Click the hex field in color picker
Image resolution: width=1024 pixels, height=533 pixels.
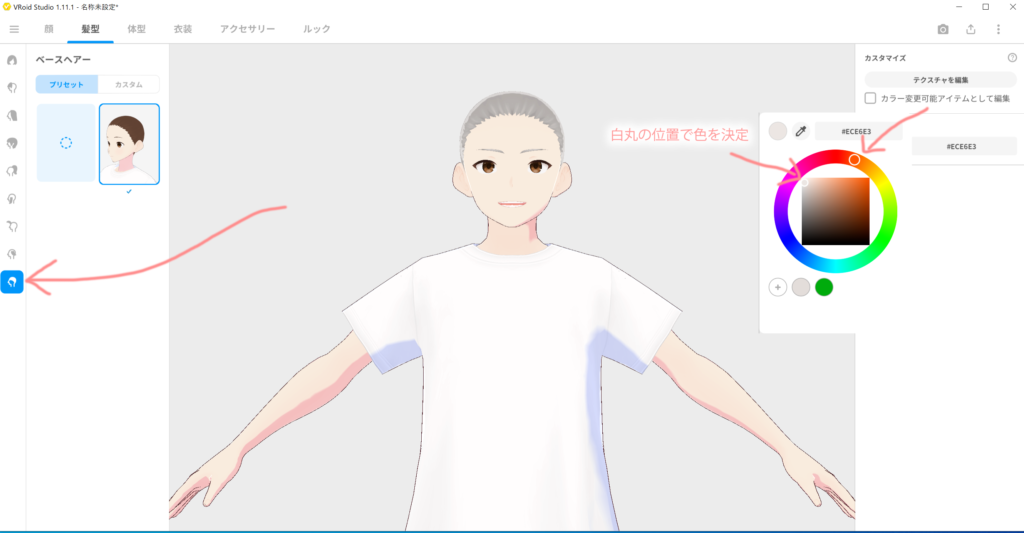click(x=858, y=131)
